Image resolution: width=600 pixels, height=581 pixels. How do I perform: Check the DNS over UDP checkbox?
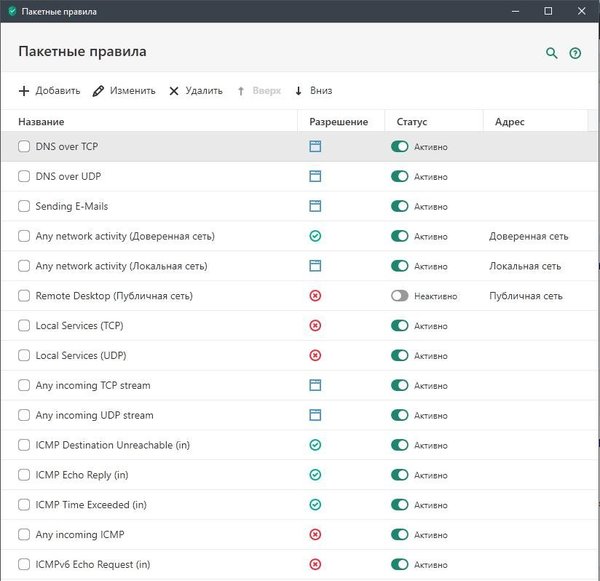click(25, 177)
